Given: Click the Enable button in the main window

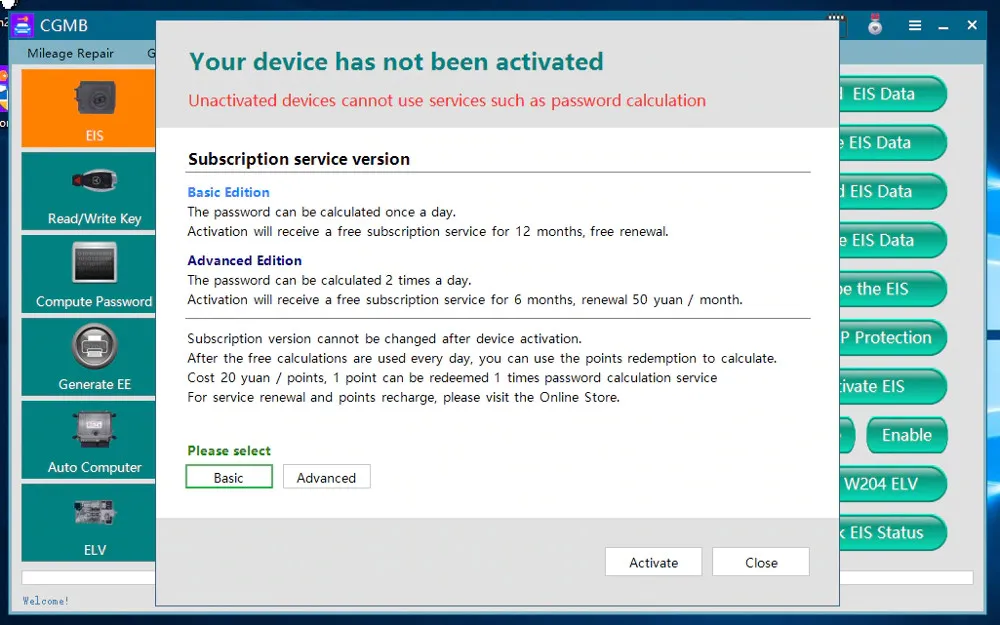Looking at the screenshot, I should pyautogui.click(x=907, y=436).
